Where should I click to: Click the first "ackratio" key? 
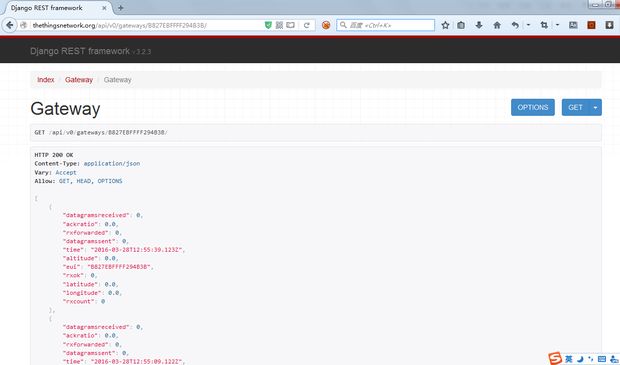tap(80, 224)
